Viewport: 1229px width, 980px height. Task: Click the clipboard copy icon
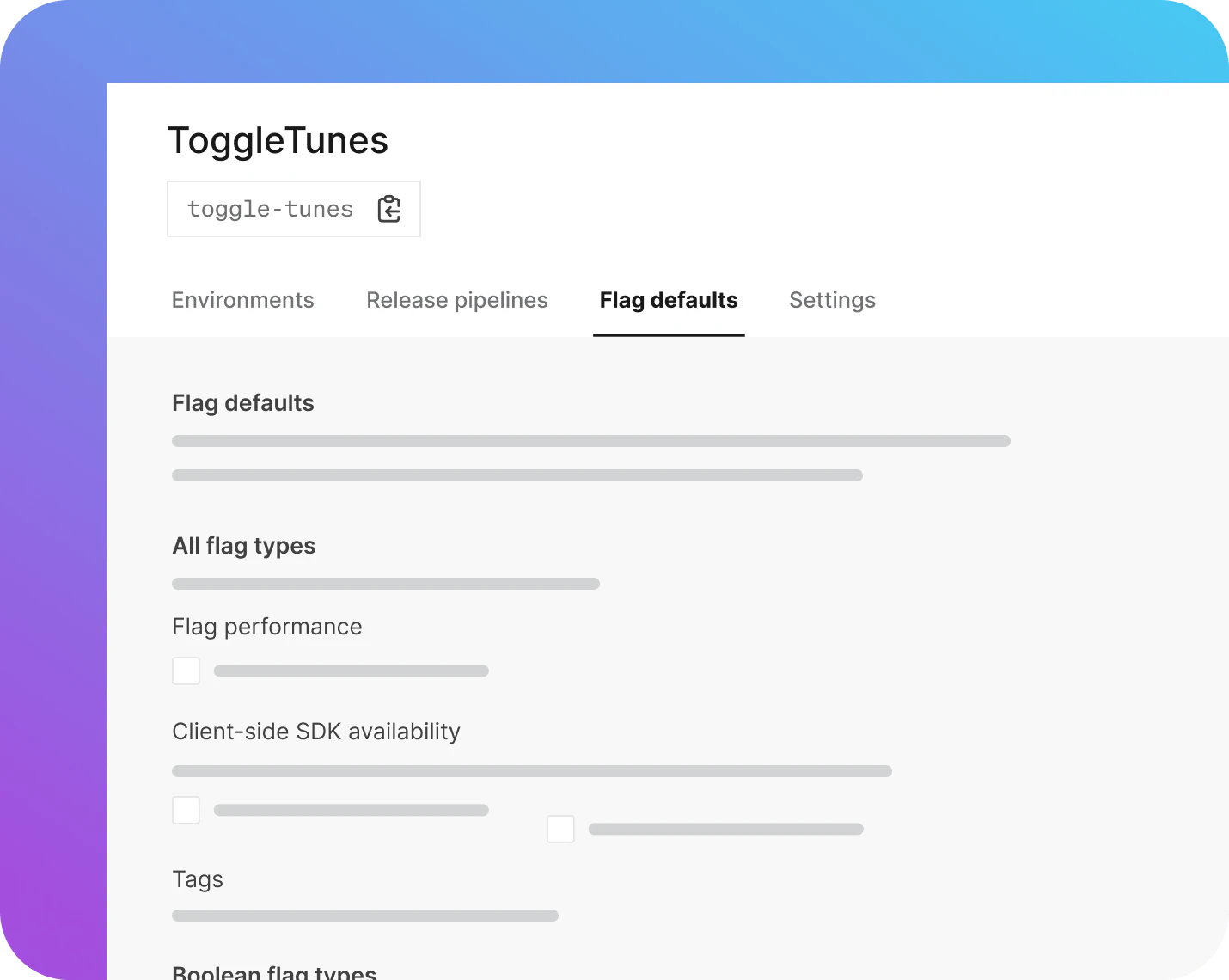click(x=388, y=208)
